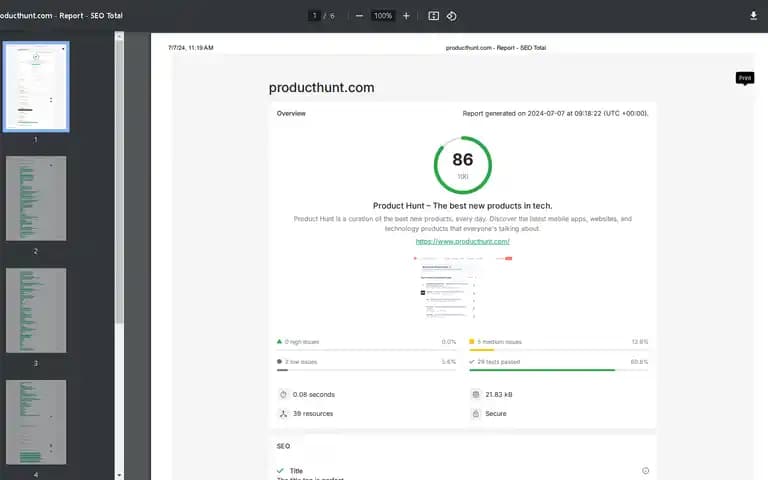Click the green high issues triangle icon
This screenshot has height=480, width=768.
coord(279,341)
